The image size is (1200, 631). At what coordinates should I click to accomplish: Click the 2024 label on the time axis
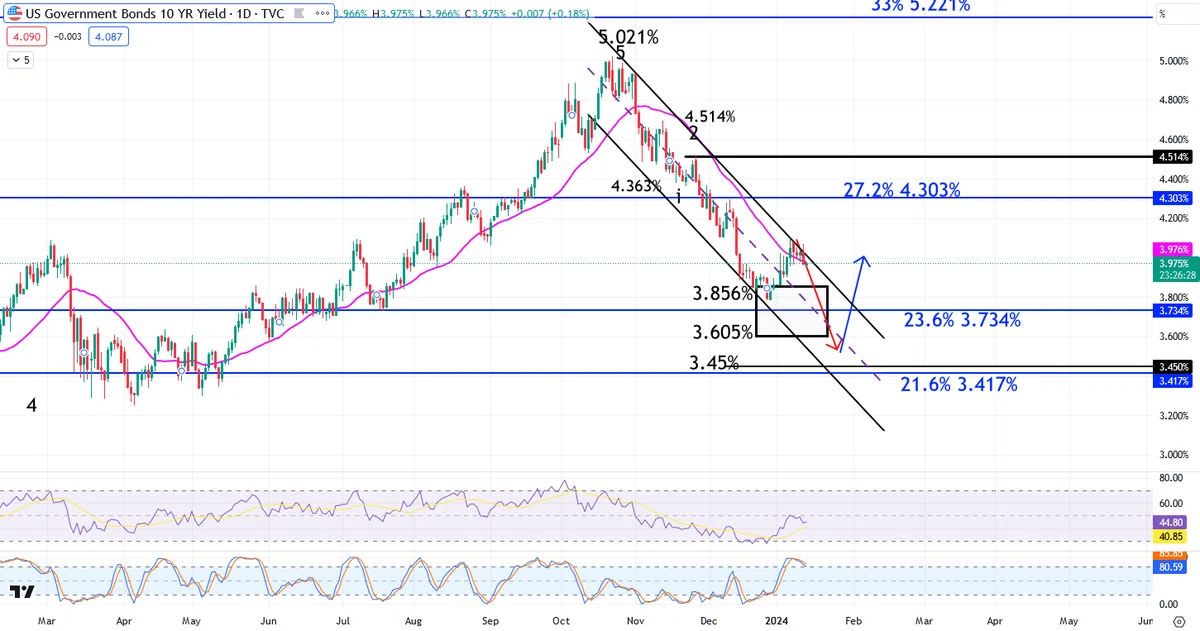coord(775,621)
